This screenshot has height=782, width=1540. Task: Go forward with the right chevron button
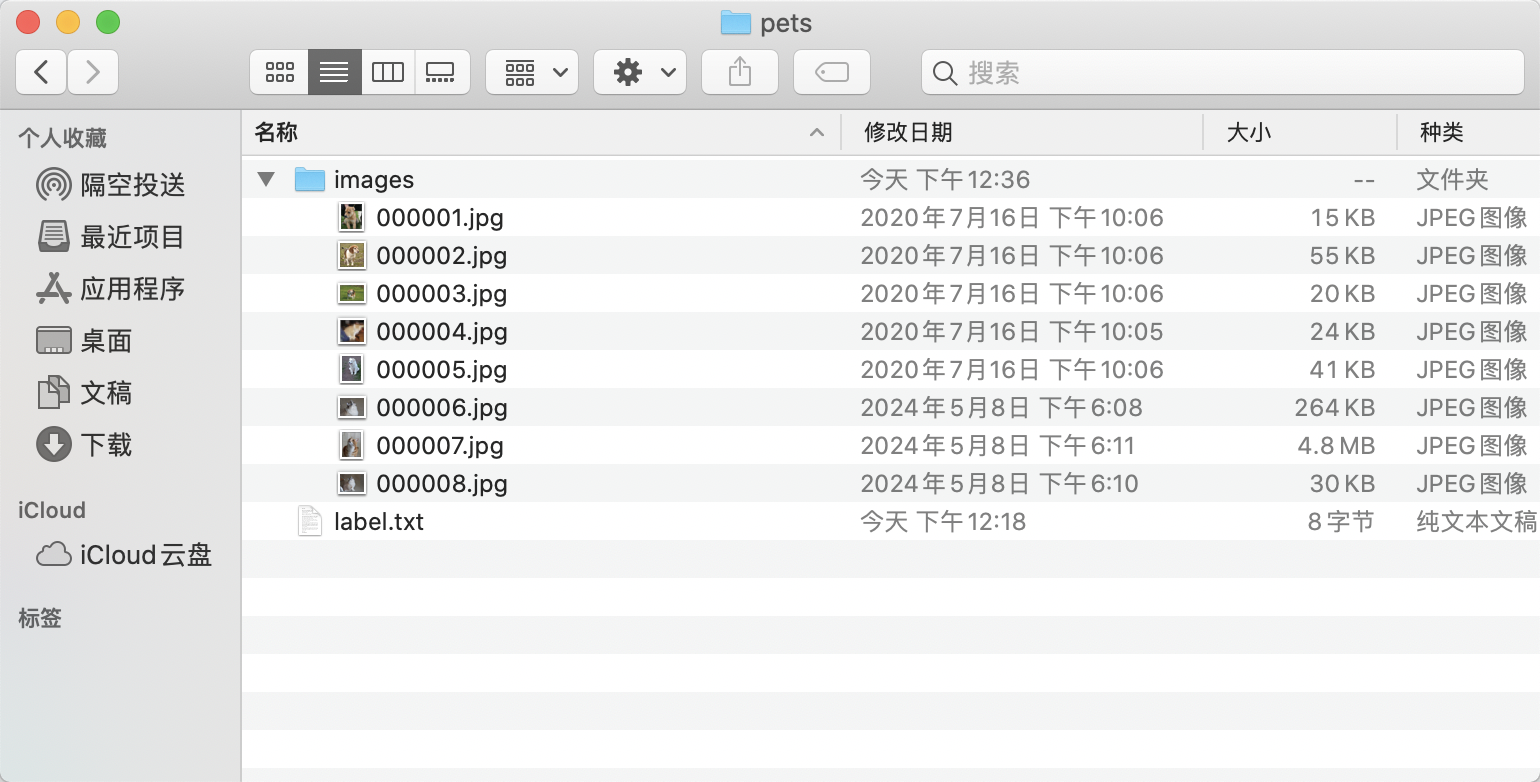tap(93, 72)
